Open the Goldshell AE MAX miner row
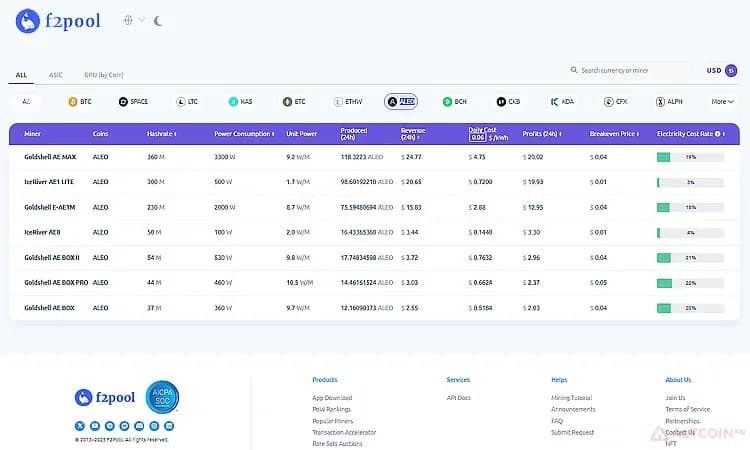Viewport: 750px width, 450px height. click(374, 157)
